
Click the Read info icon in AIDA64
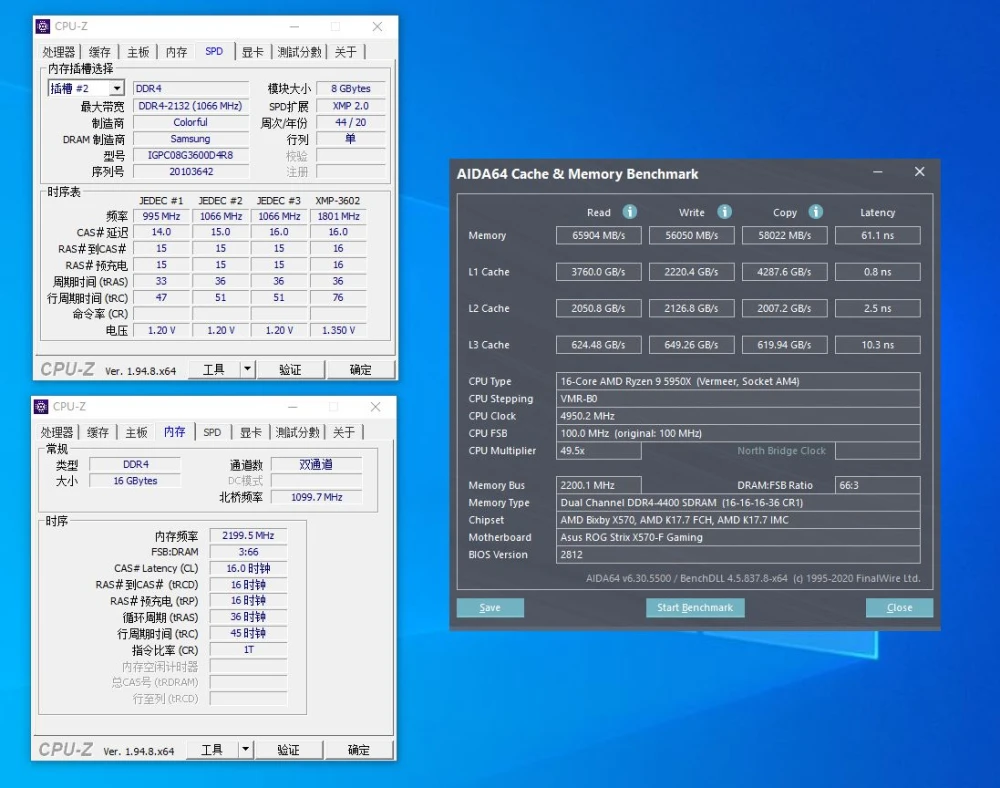tap(630, 212)
